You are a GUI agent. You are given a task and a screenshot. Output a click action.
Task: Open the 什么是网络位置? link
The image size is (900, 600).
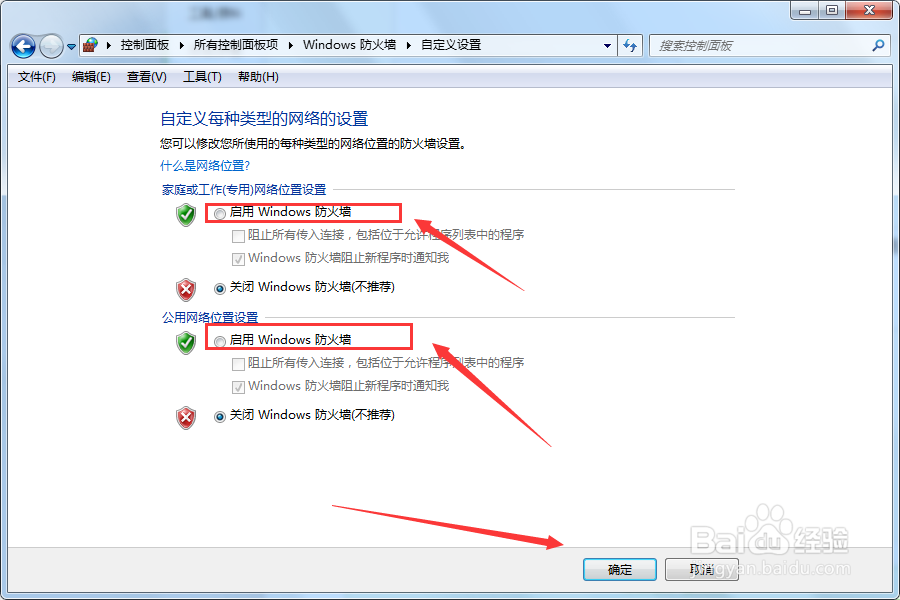coord(205,166)
